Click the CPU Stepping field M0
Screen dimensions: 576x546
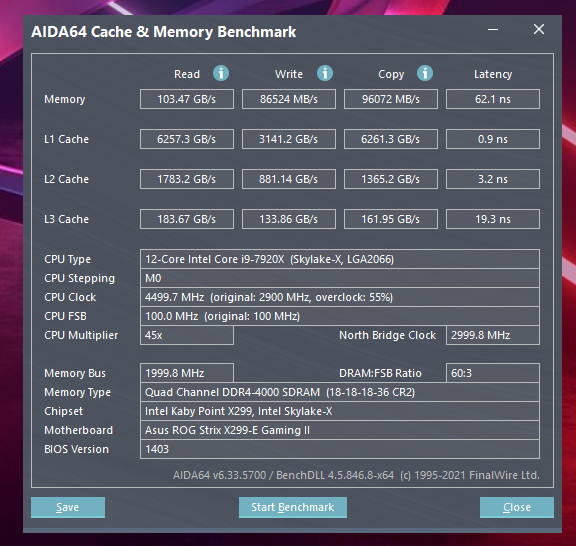340,278
